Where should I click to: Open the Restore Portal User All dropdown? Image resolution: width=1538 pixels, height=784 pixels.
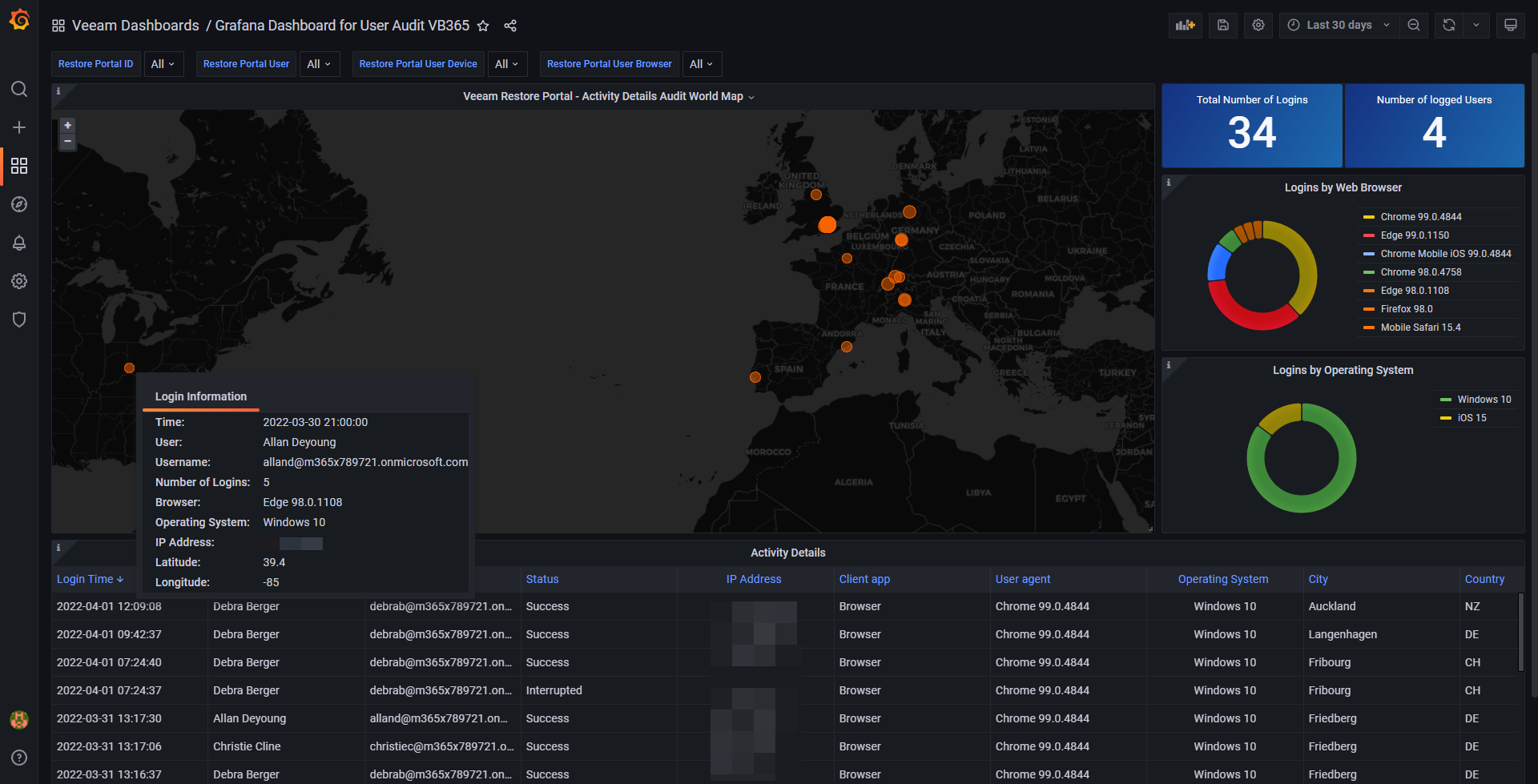pyautogui.click(x=319, y=64)
